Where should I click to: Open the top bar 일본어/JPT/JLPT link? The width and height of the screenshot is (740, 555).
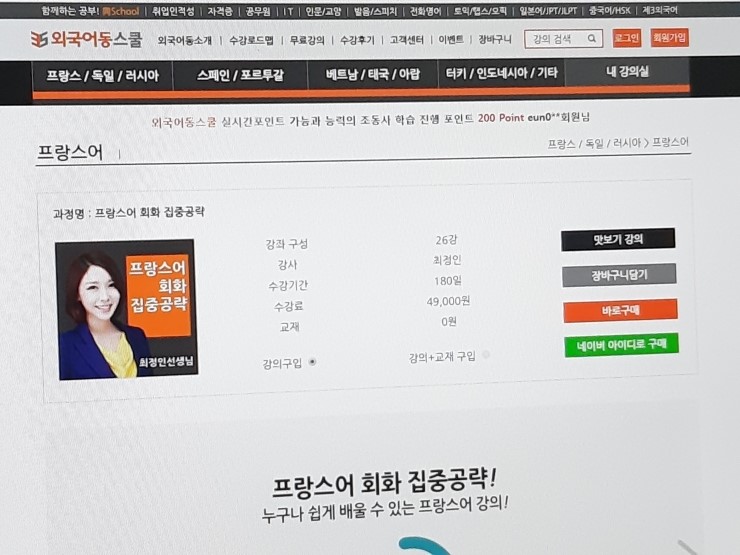coord(548,10)
